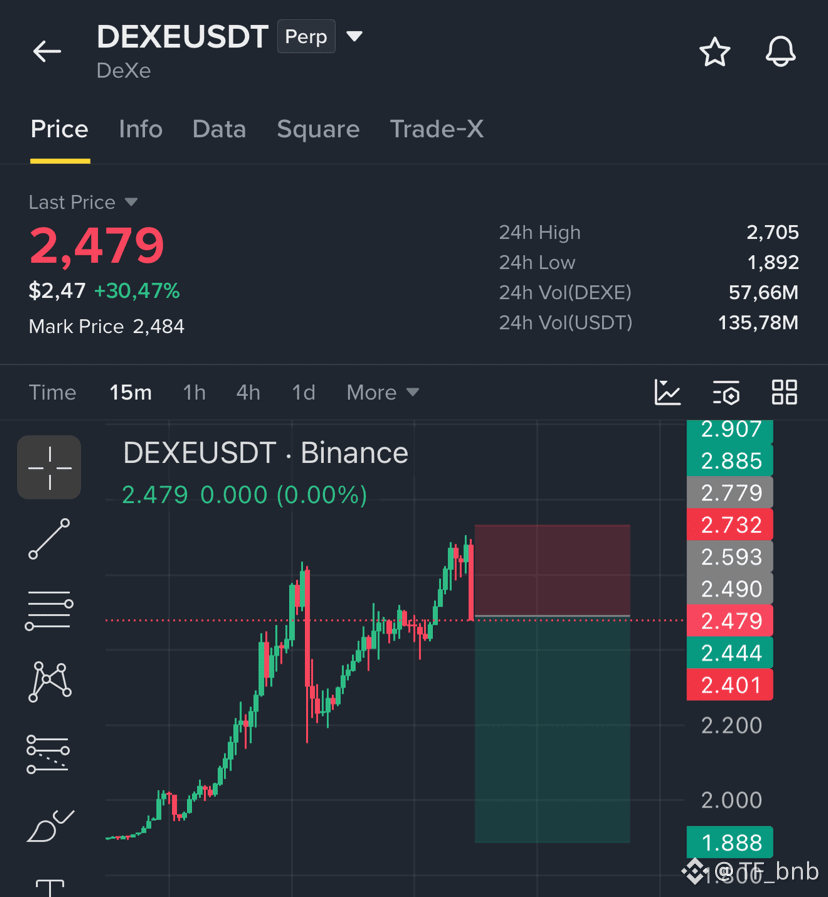Click the 1.888 green price label
This screenshot has height=897, width=828.
pos(730,842)
